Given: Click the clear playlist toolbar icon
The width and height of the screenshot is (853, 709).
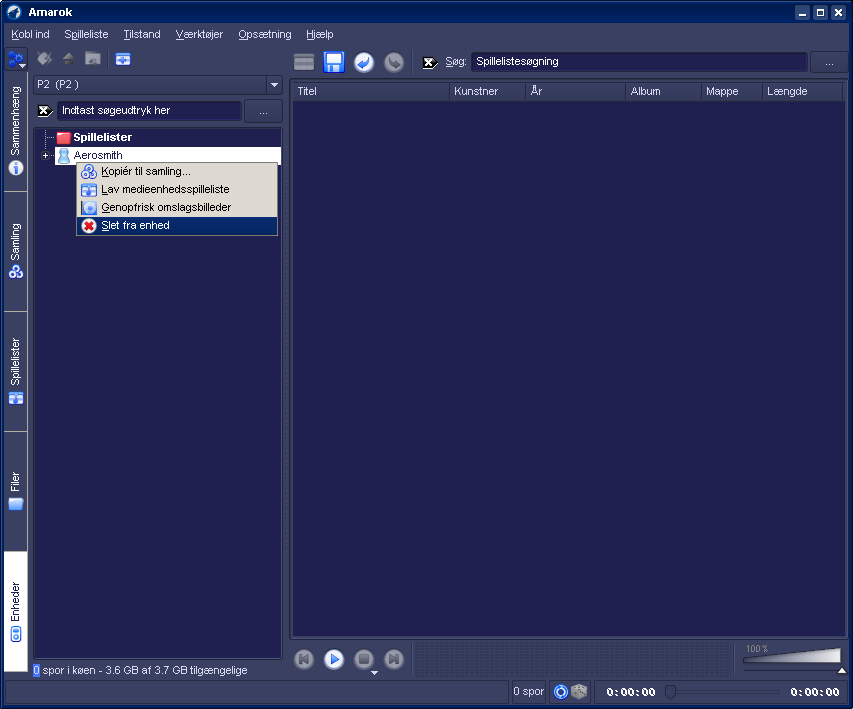Looking at the screenshot, I should 304,62.
